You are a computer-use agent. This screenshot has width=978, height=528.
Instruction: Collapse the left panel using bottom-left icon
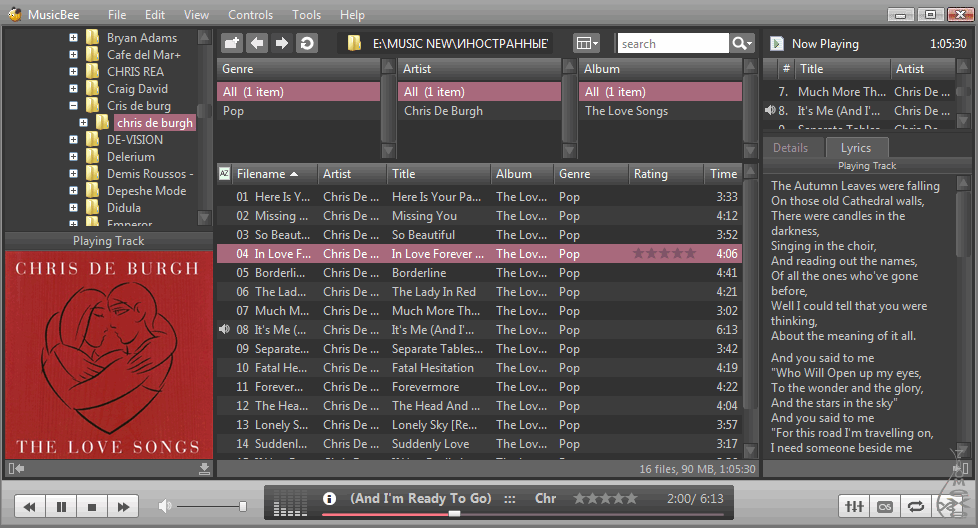coord(16,468)
